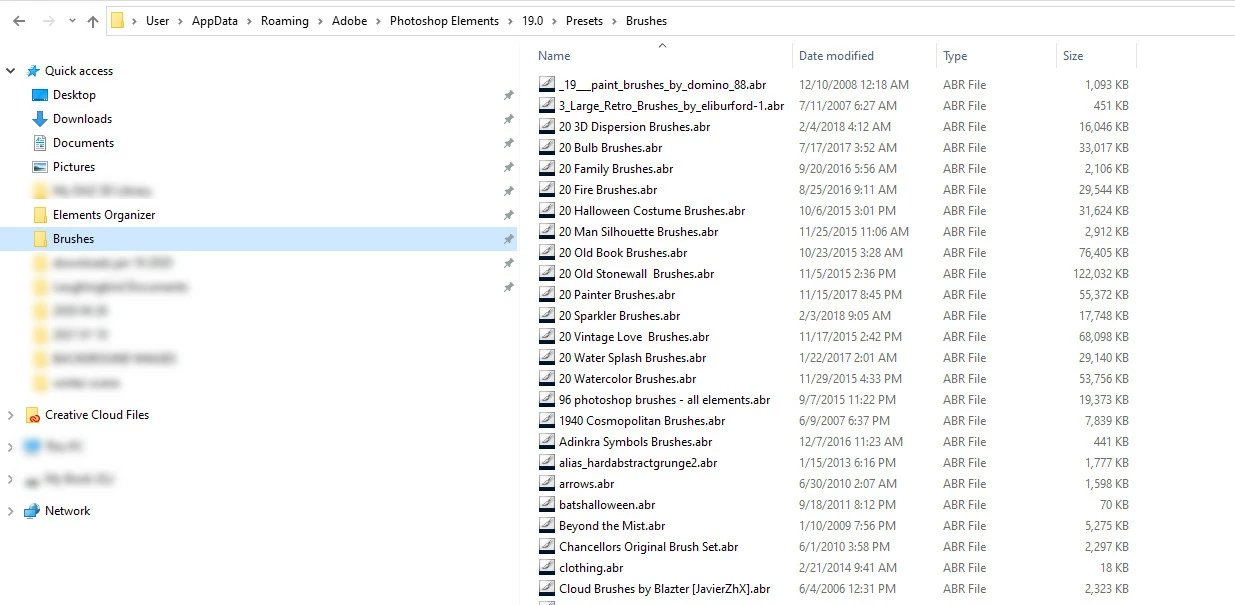Click file icon of 20 Sparkler Brushes.abr
Image resolution: width=1235 pixels, height=605 pixels.
(547, 316)
